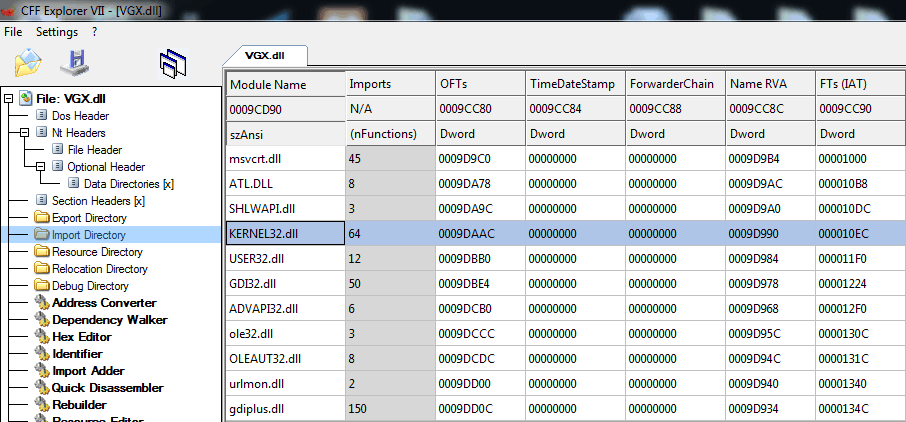Click the Export Directory folder icon
The height and width of the screenshot is (422, 906).
coord(41,217)
